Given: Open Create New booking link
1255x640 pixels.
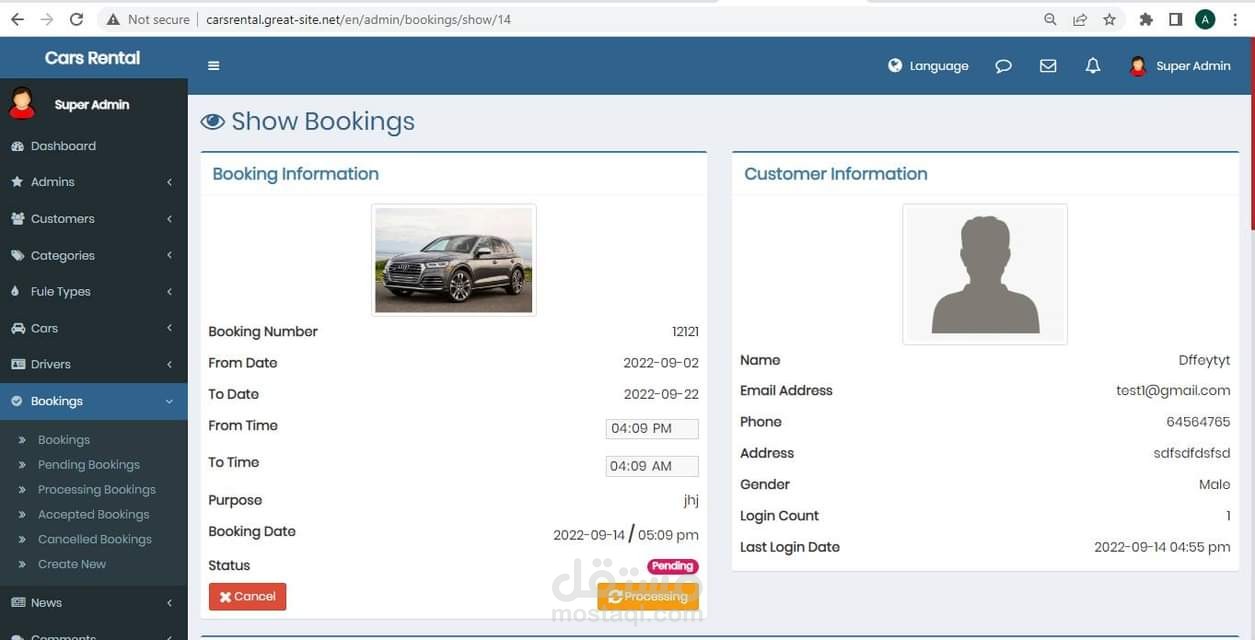Looking at the screenshot, I should 72,565.
